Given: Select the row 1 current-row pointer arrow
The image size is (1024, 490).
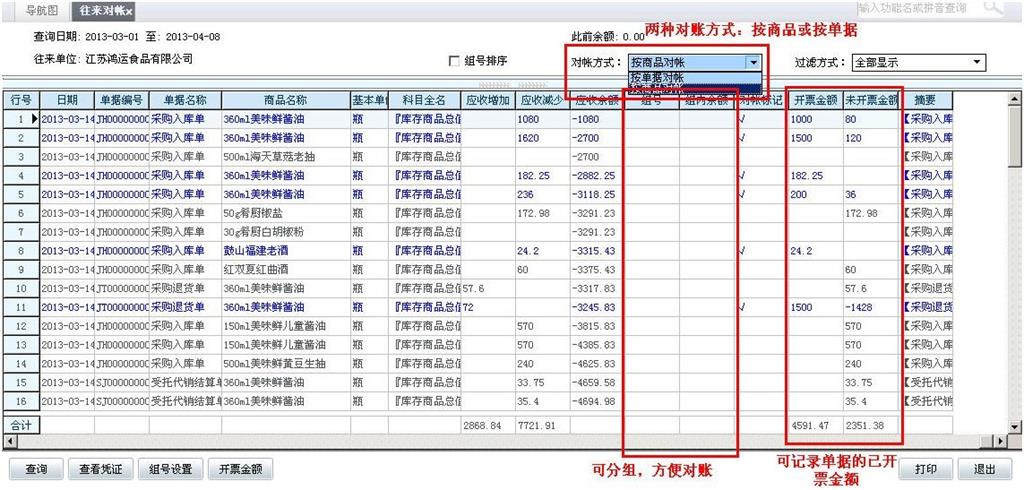Looking at the screenshot, I should click(x=34, y=120).
